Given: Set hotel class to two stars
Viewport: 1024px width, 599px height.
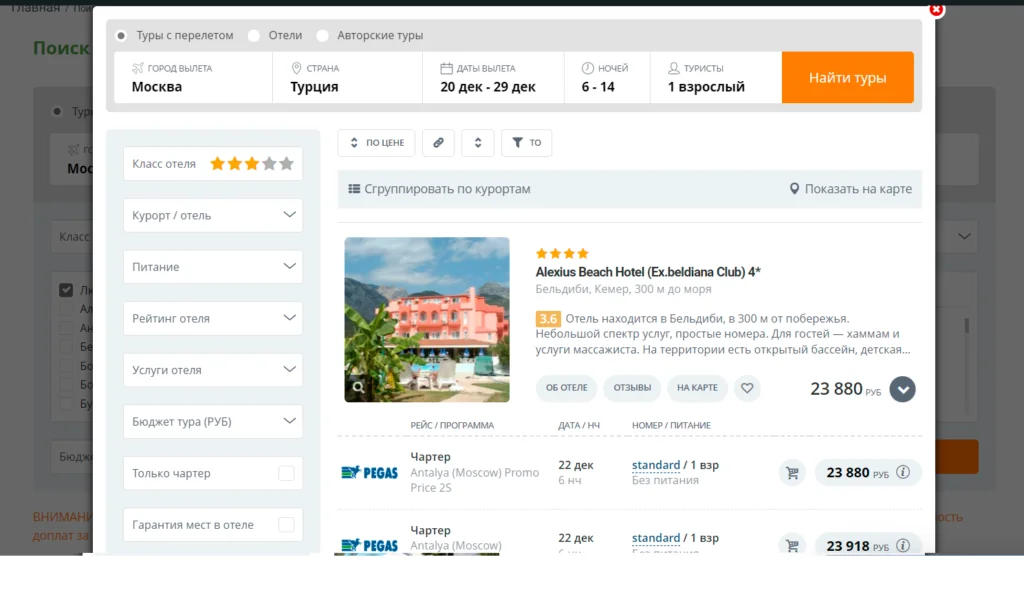Looking at the screenshot, I should (235, 164).
